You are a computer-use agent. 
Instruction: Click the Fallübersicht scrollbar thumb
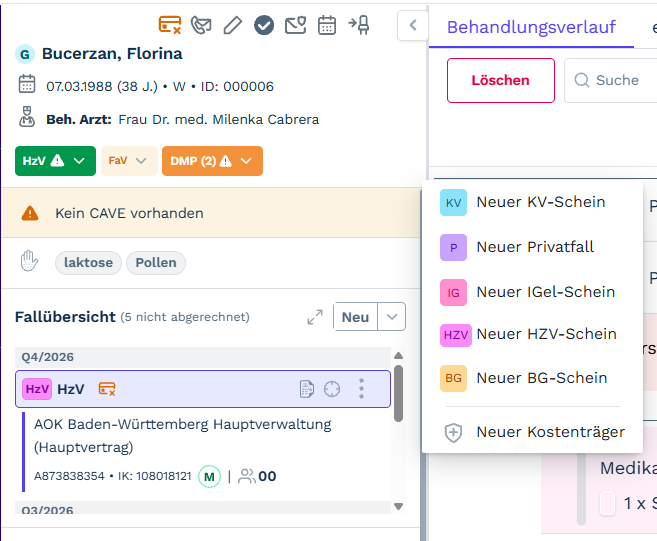398,393
